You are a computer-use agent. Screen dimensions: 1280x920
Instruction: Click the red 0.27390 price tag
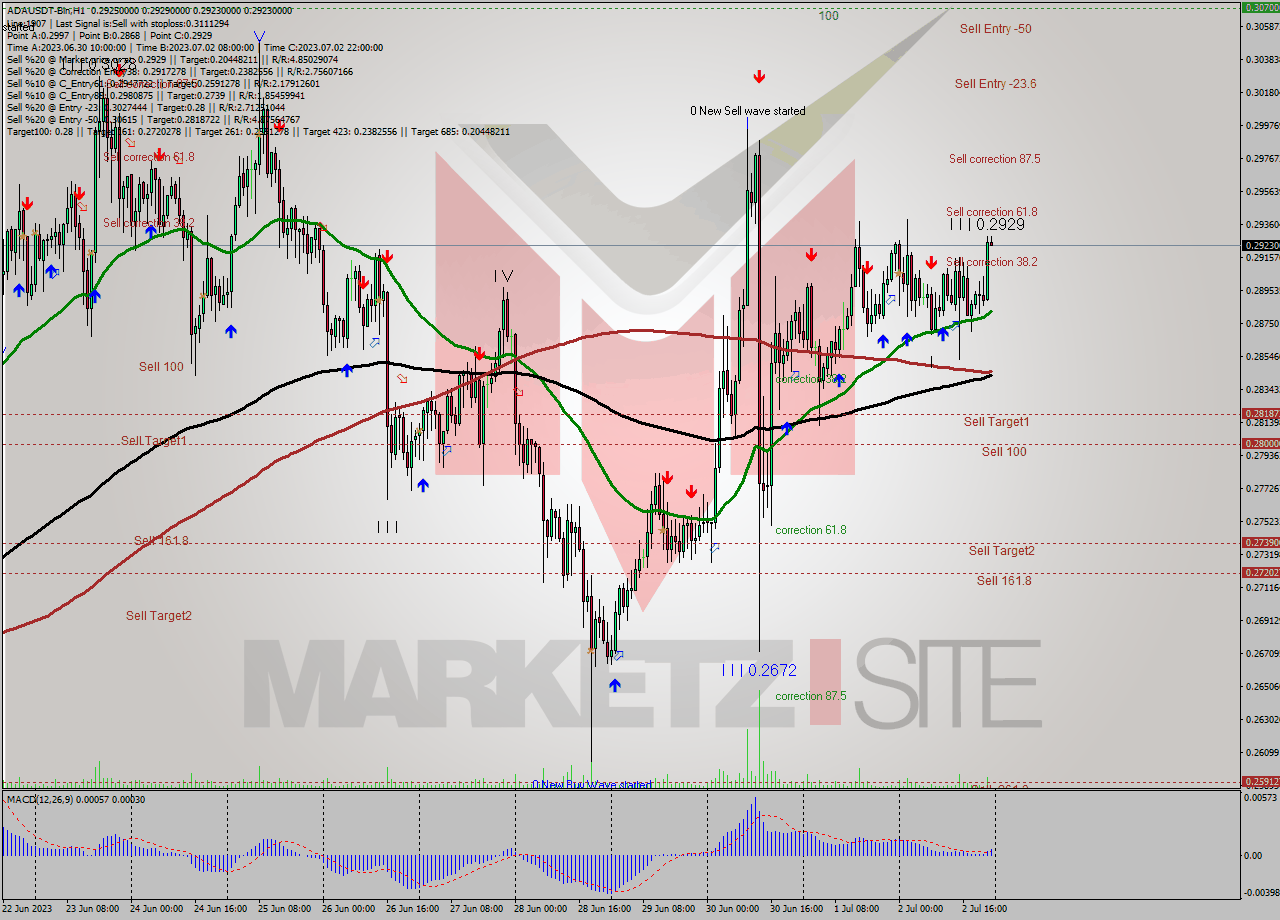pos(1259,542)
